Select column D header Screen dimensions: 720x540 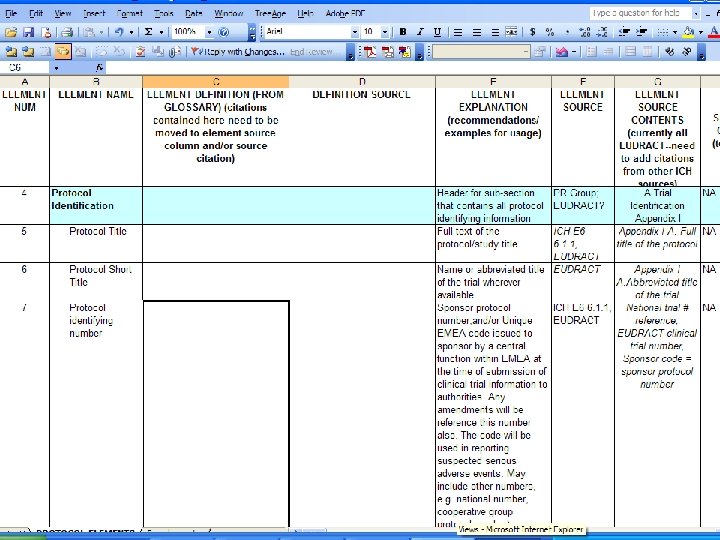click(x=362, y=82)
